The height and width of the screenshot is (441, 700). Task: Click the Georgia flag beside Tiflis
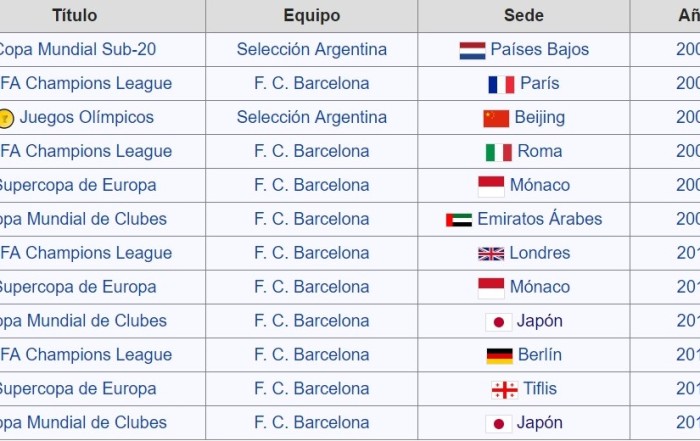pyautogui.click(x=504, y=390)
